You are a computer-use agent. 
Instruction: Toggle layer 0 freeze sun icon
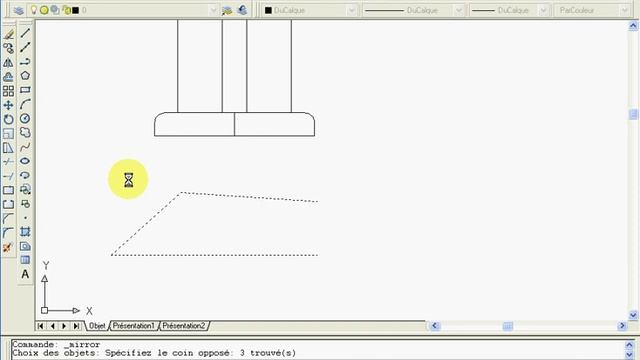click(44, 10)
